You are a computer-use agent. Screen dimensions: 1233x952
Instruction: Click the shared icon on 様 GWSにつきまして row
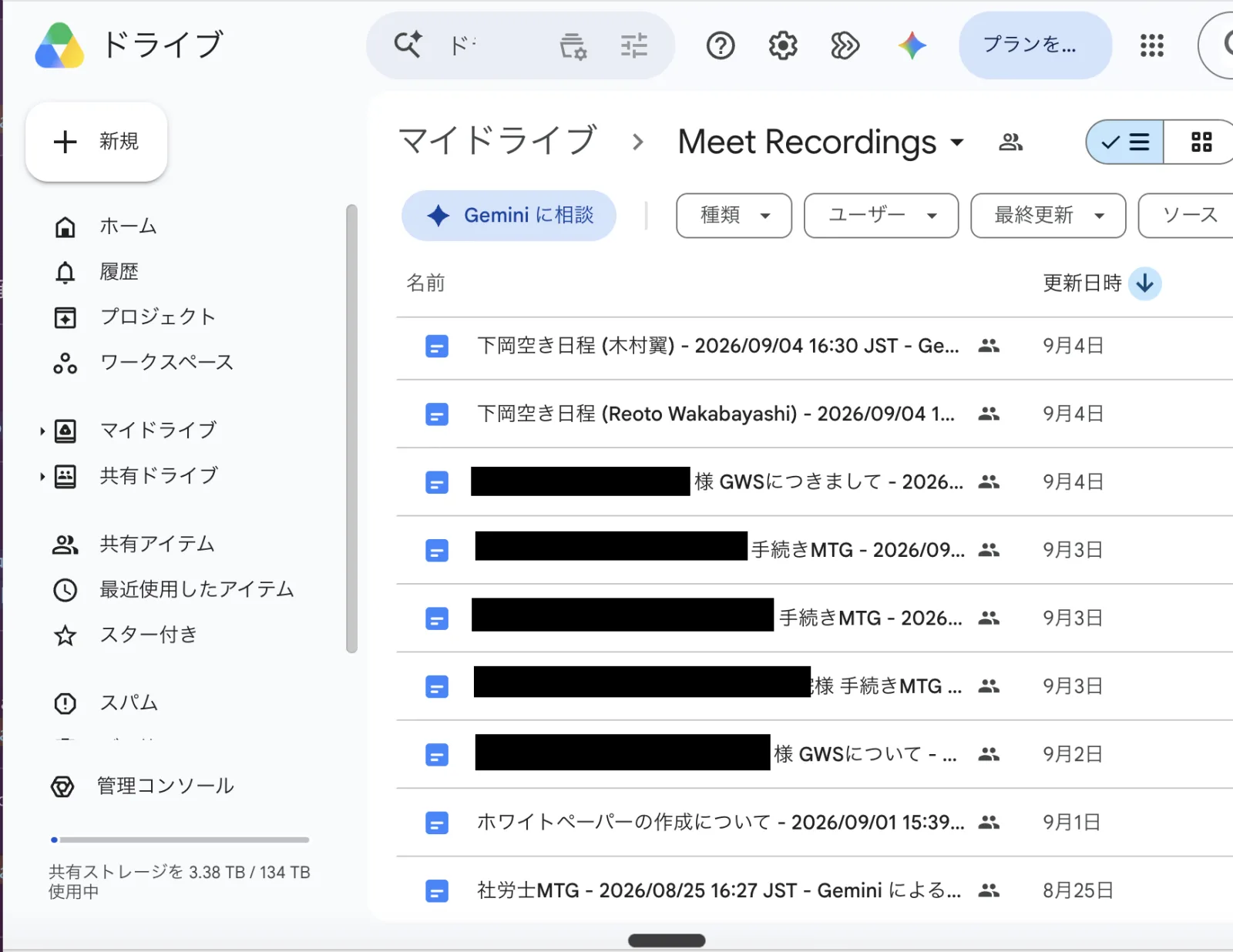pyautogui.click(x=989, y=481)
